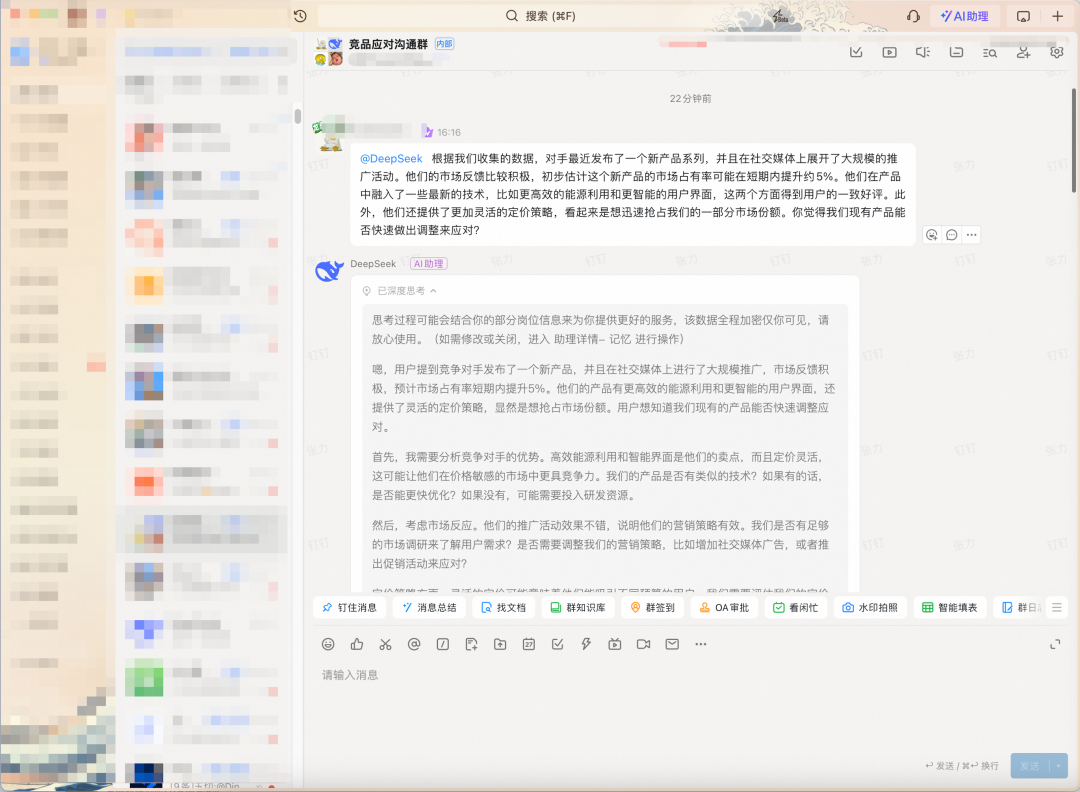Expand more message toolbar options
Screen dimensions: 1080x792
point(701,644)
